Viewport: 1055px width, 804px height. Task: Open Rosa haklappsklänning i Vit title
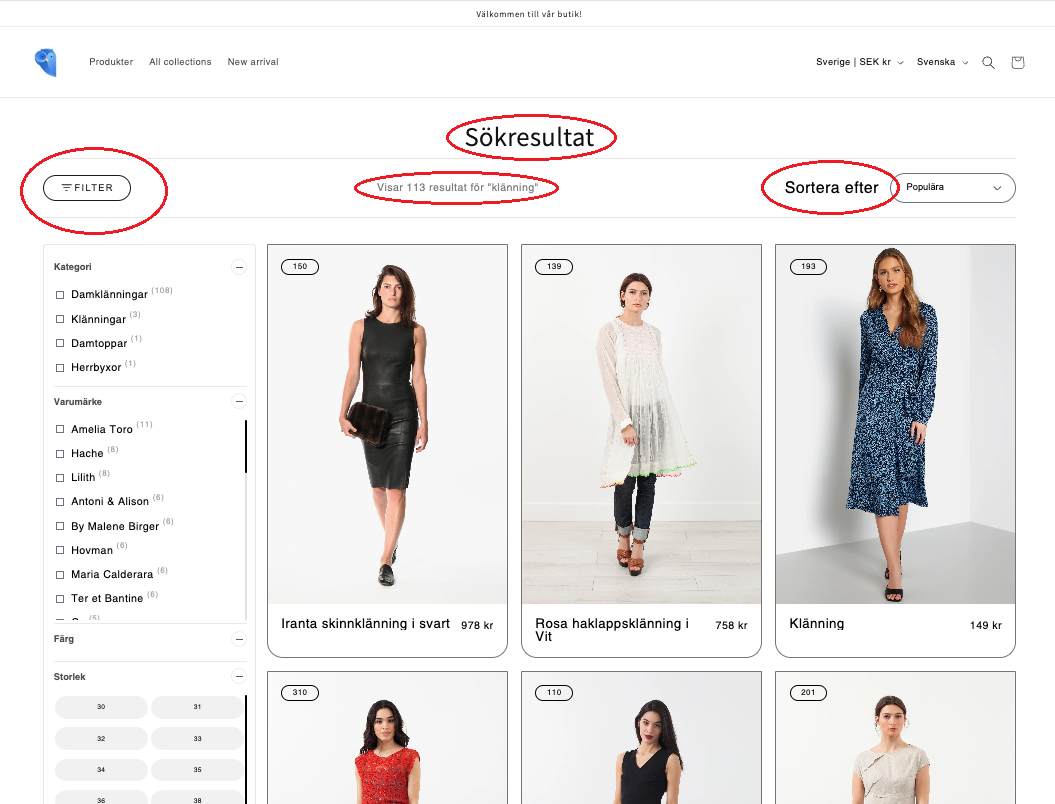click(612, 630)
